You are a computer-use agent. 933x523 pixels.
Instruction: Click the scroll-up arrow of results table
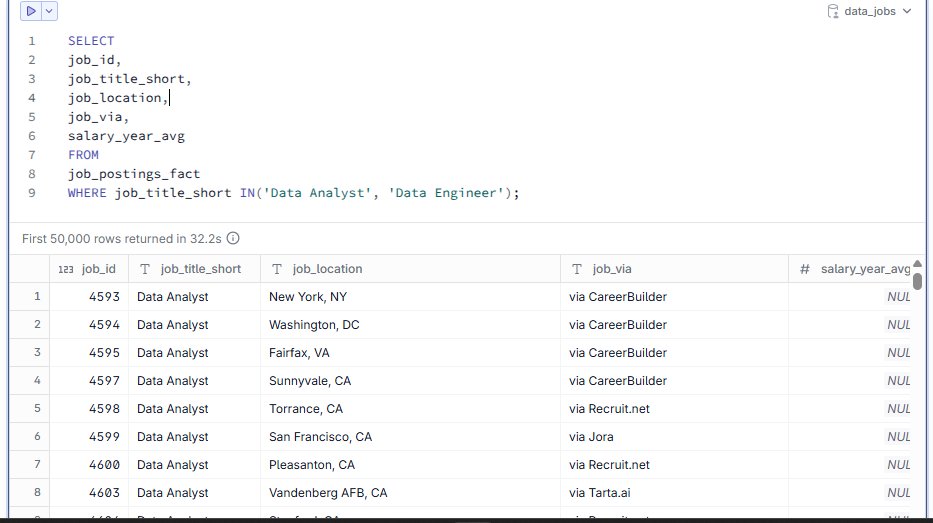[918, 264]
